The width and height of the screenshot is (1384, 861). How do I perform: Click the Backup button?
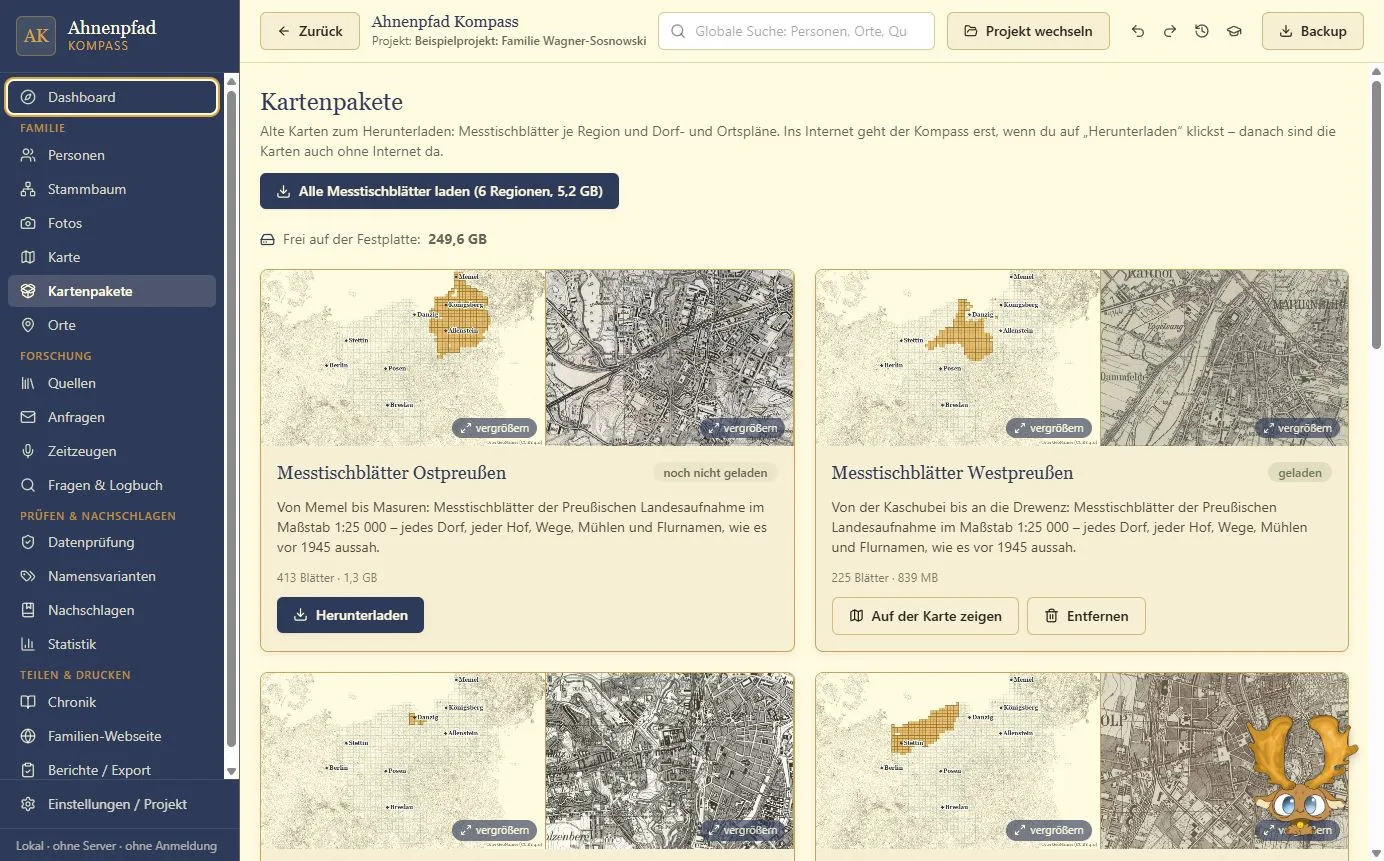[x=1313, y=31]
